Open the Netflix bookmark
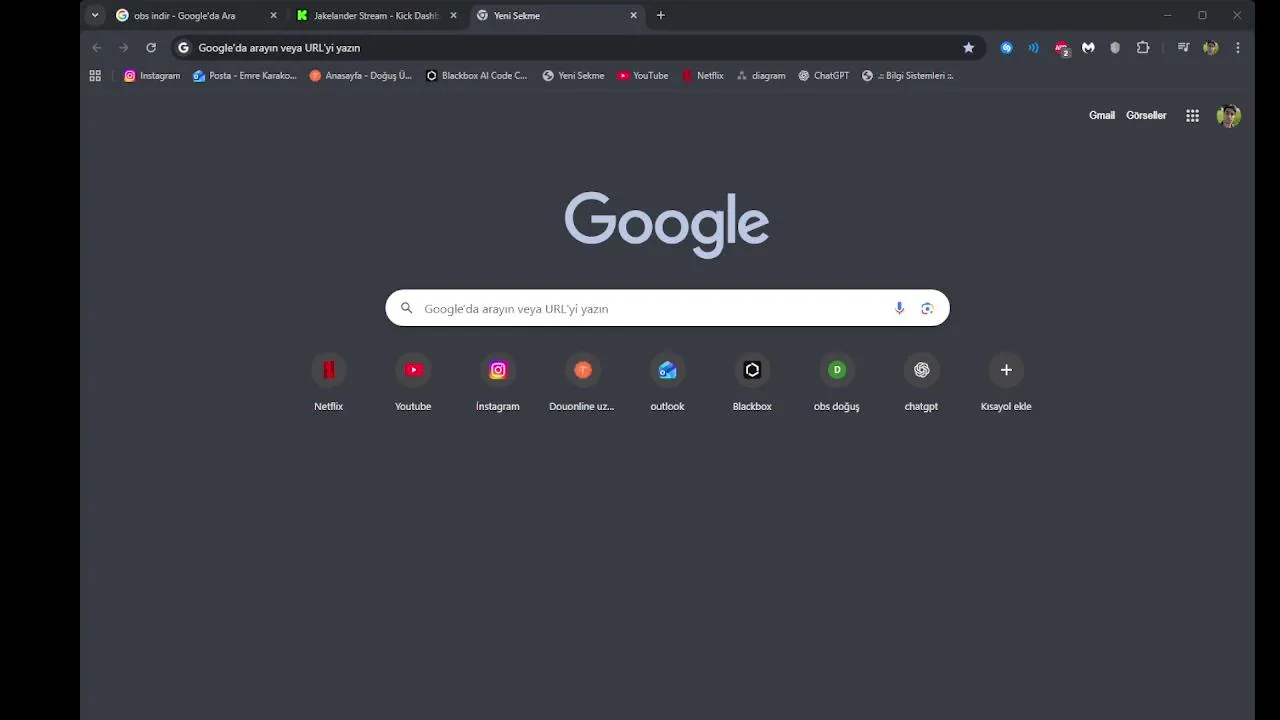1280x720 pixels. coord(703,75)
